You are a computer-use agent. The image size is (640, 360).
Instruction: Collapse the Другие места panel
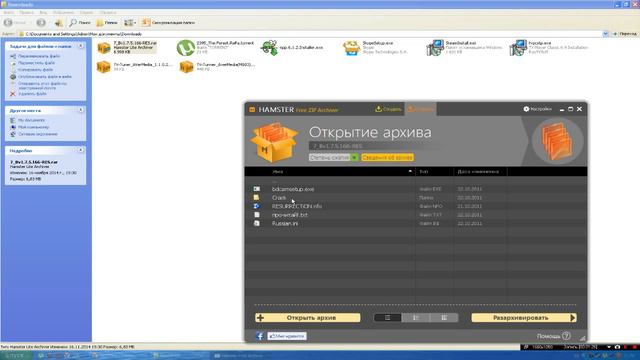pos(81,110)
